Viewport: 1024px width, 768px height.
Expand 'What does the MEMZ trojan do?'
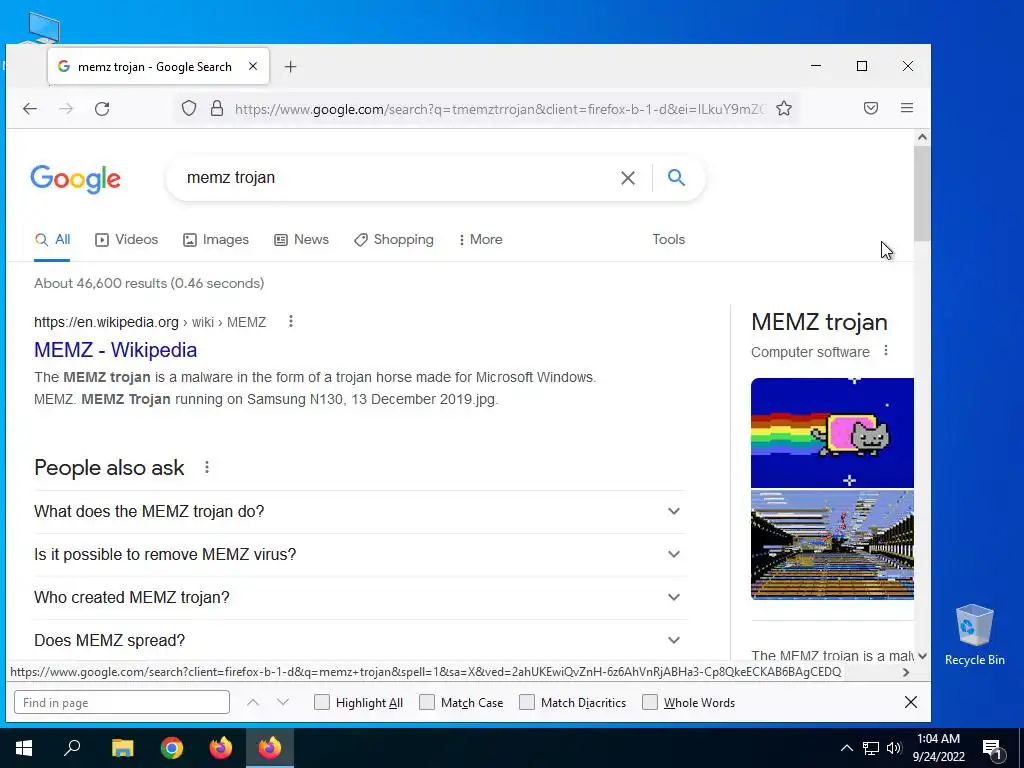(359, 511)
